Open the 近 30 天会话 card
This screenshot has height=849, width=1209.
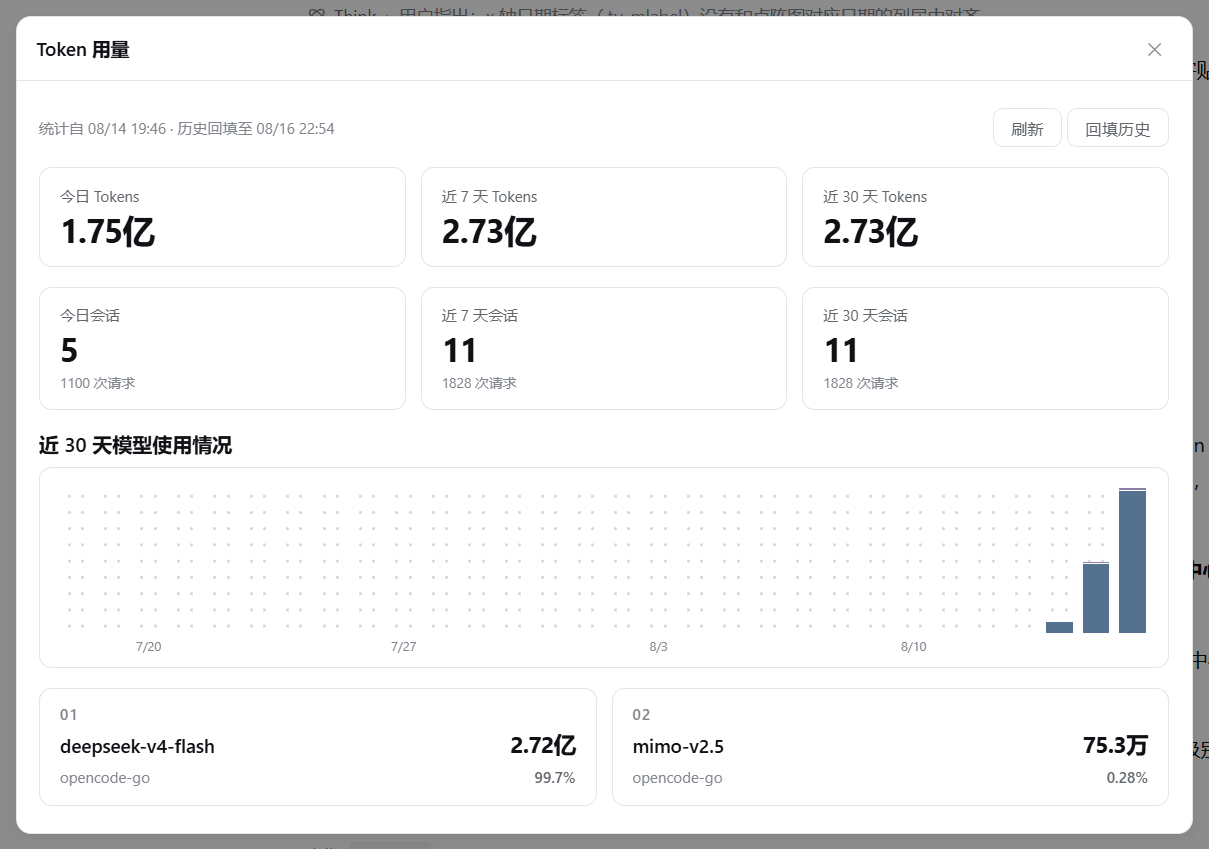pos(985,349)
